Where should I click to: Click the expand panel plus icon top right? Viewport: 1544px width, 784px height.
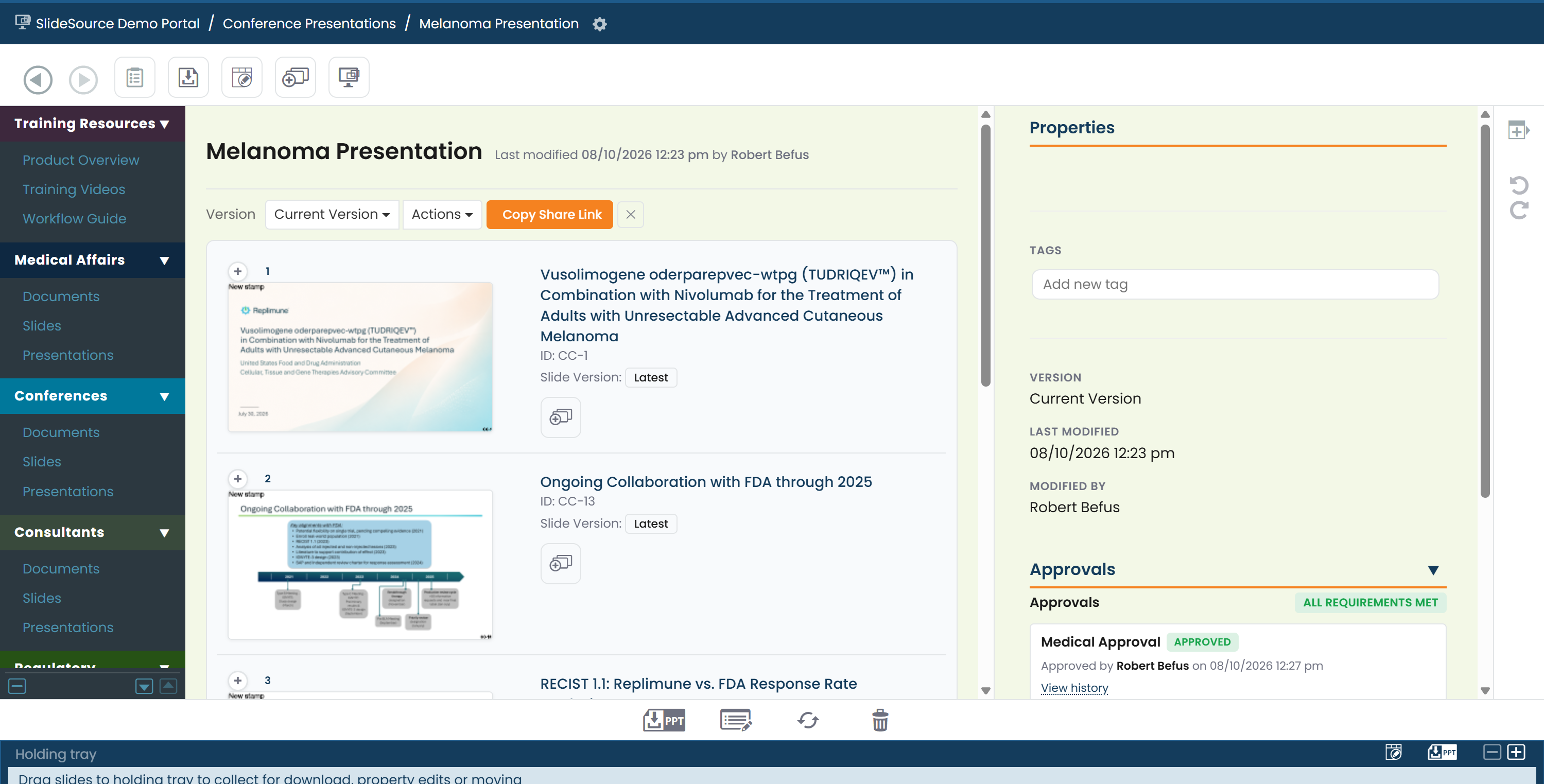pyautogui.click(x=1518, y=130)
